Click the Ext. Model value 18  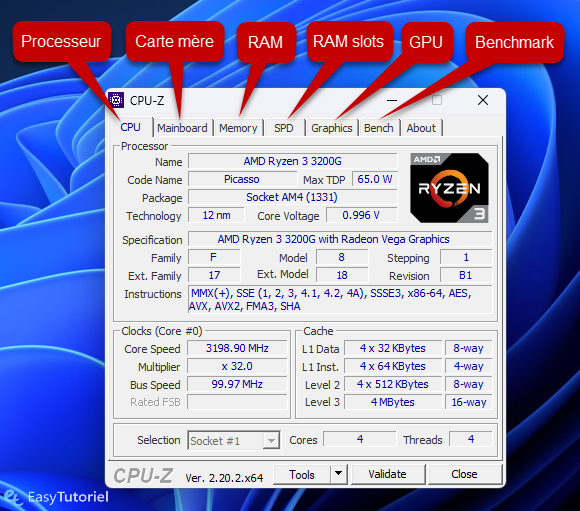[x=342, y=275]
